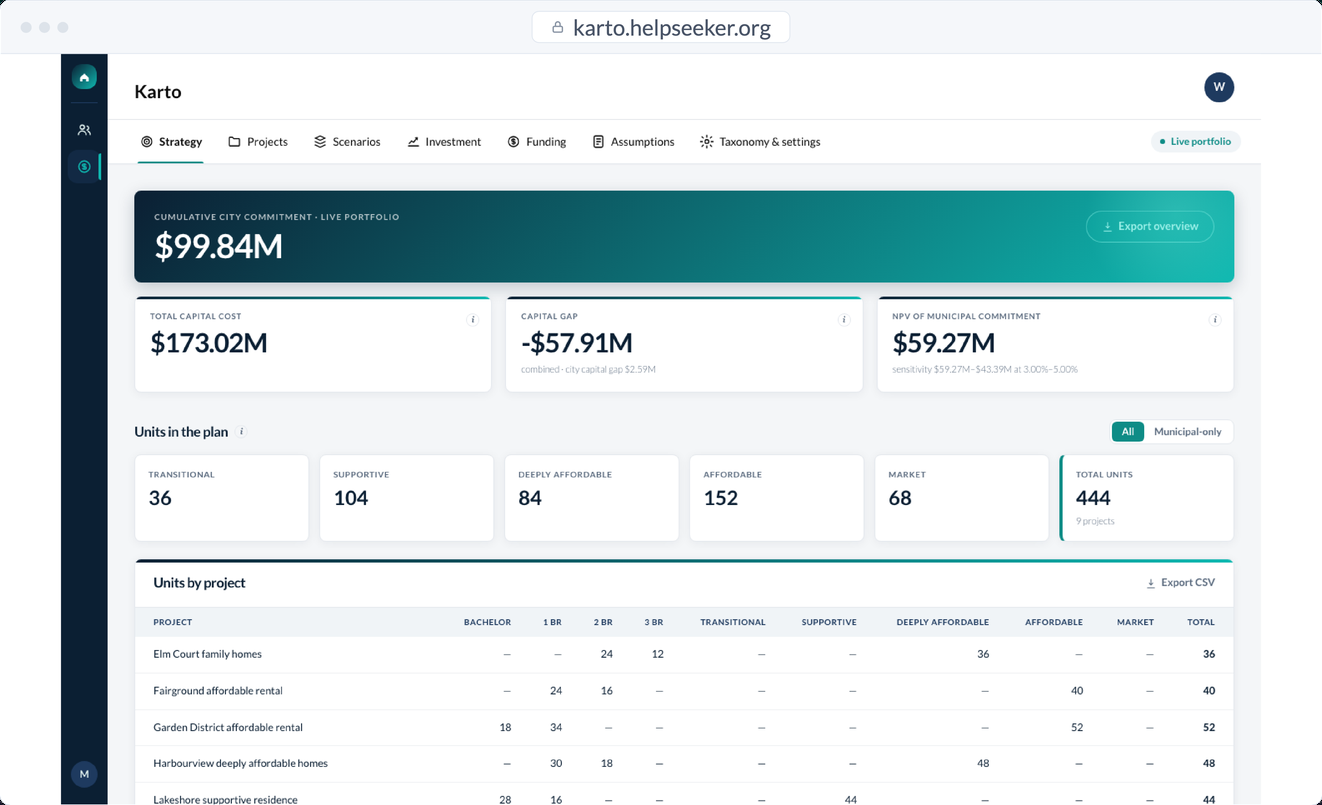The image size is (1322, 805).
Task: Open the Funding tab
Action: pos(537,142)
